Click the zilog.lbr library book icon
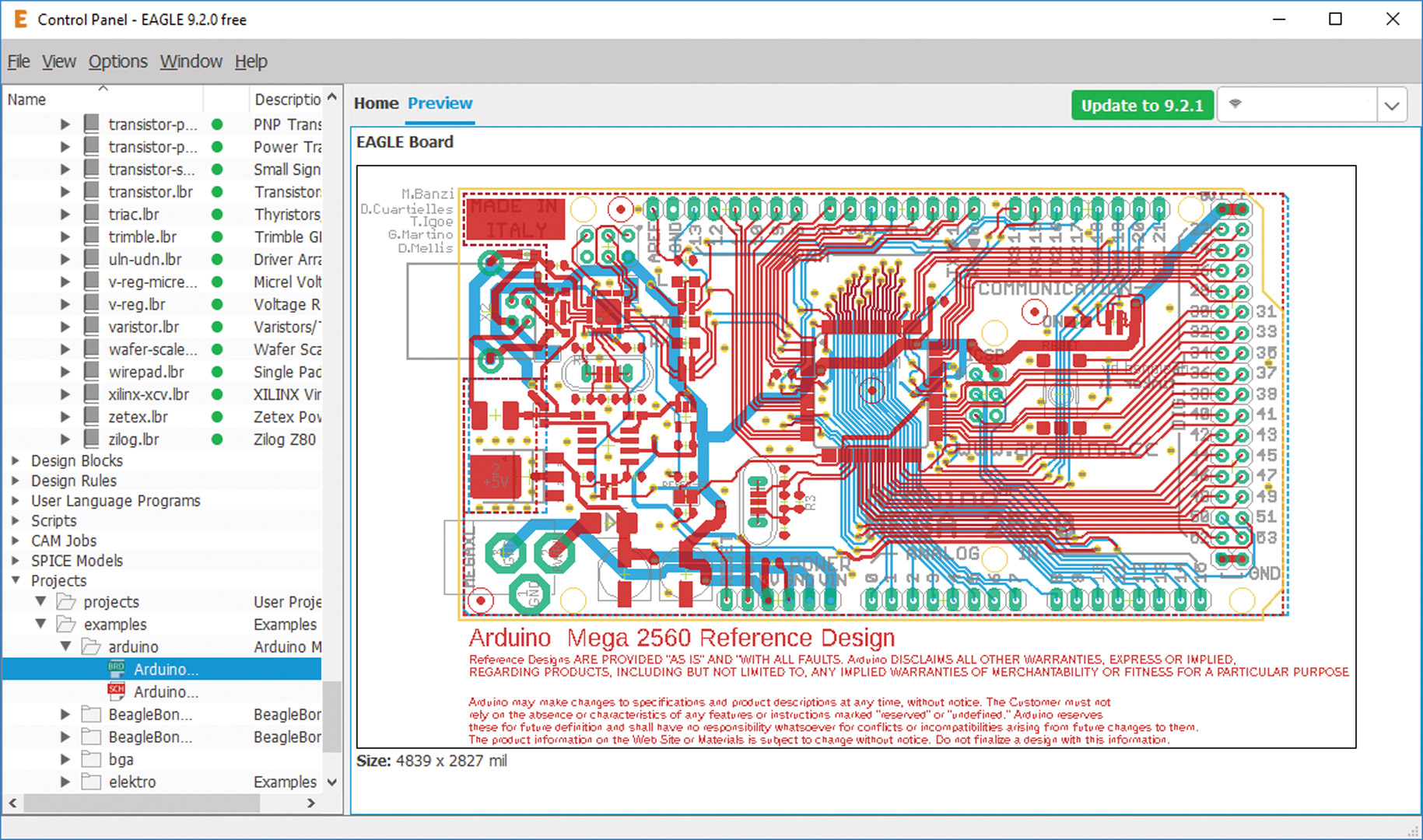Viewport: 1423px width, 840px height. pyautogui.click(x=91, y=439)
